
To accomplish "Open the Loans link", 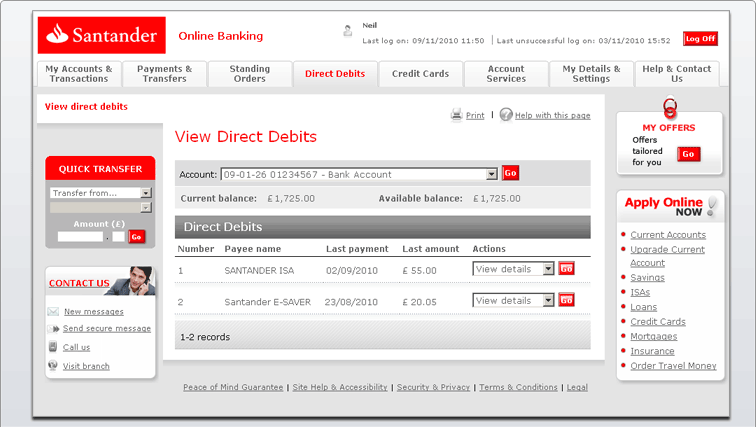I will tap(644, 307).
